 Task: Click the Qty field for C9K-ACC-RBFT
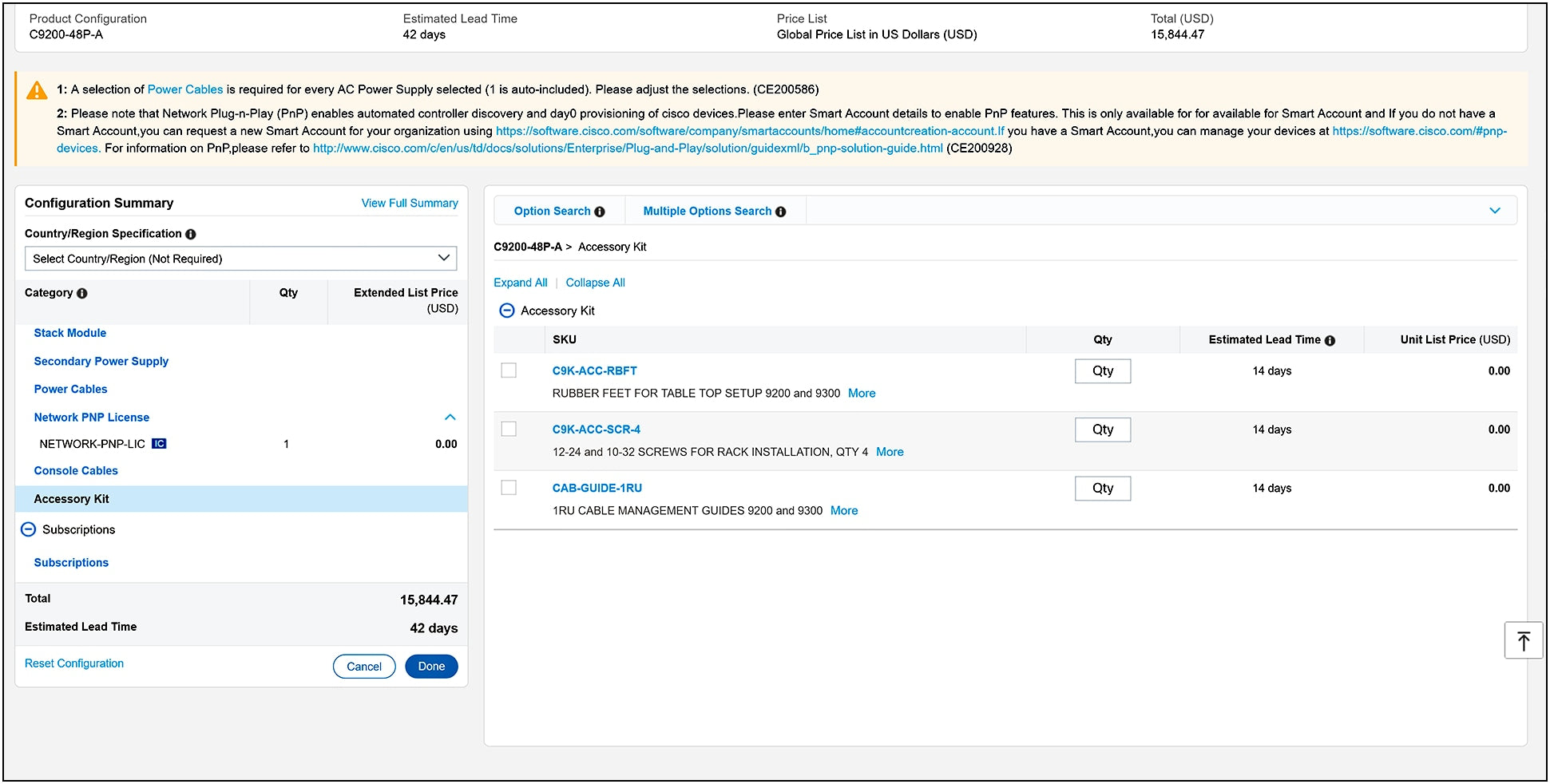[x=1102, y=371]
